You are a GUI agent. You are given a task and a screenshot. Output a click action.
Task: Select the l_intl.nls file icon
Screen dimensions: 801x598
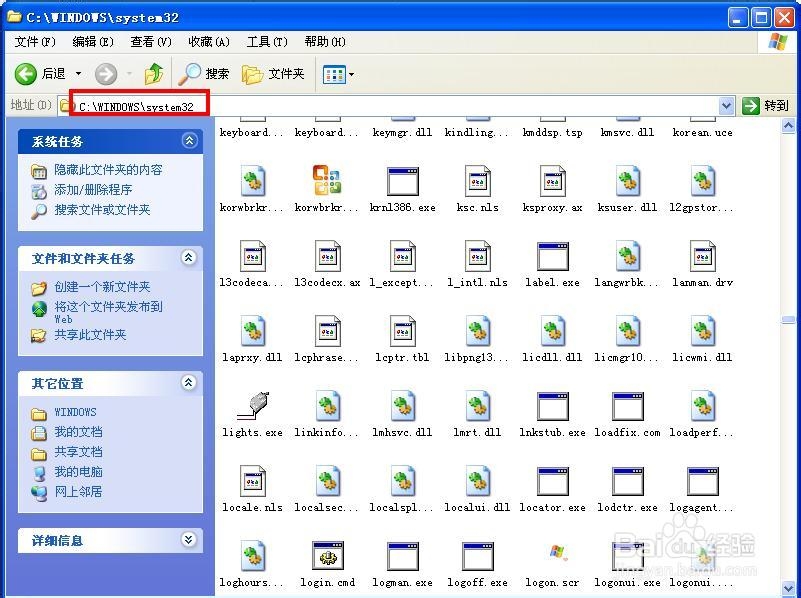(x=478, y=256)
